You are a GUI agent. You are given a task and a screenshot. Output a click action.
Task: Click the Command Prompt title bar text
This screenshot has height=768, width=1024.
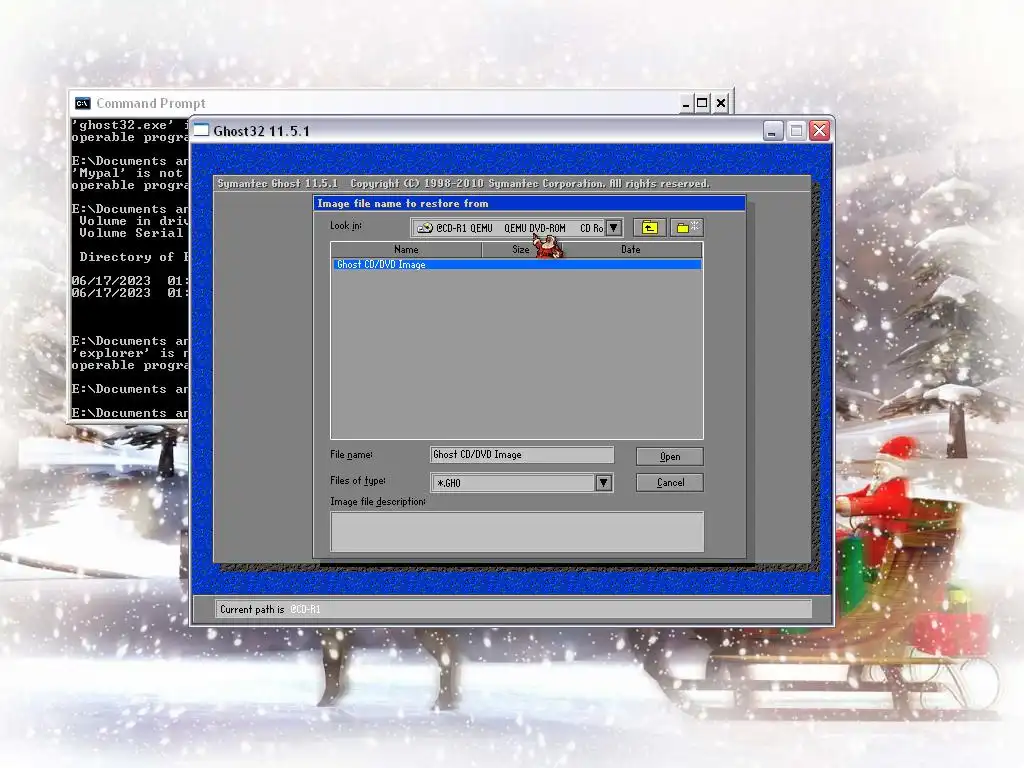pyautogui.click(x=151, y=103)
